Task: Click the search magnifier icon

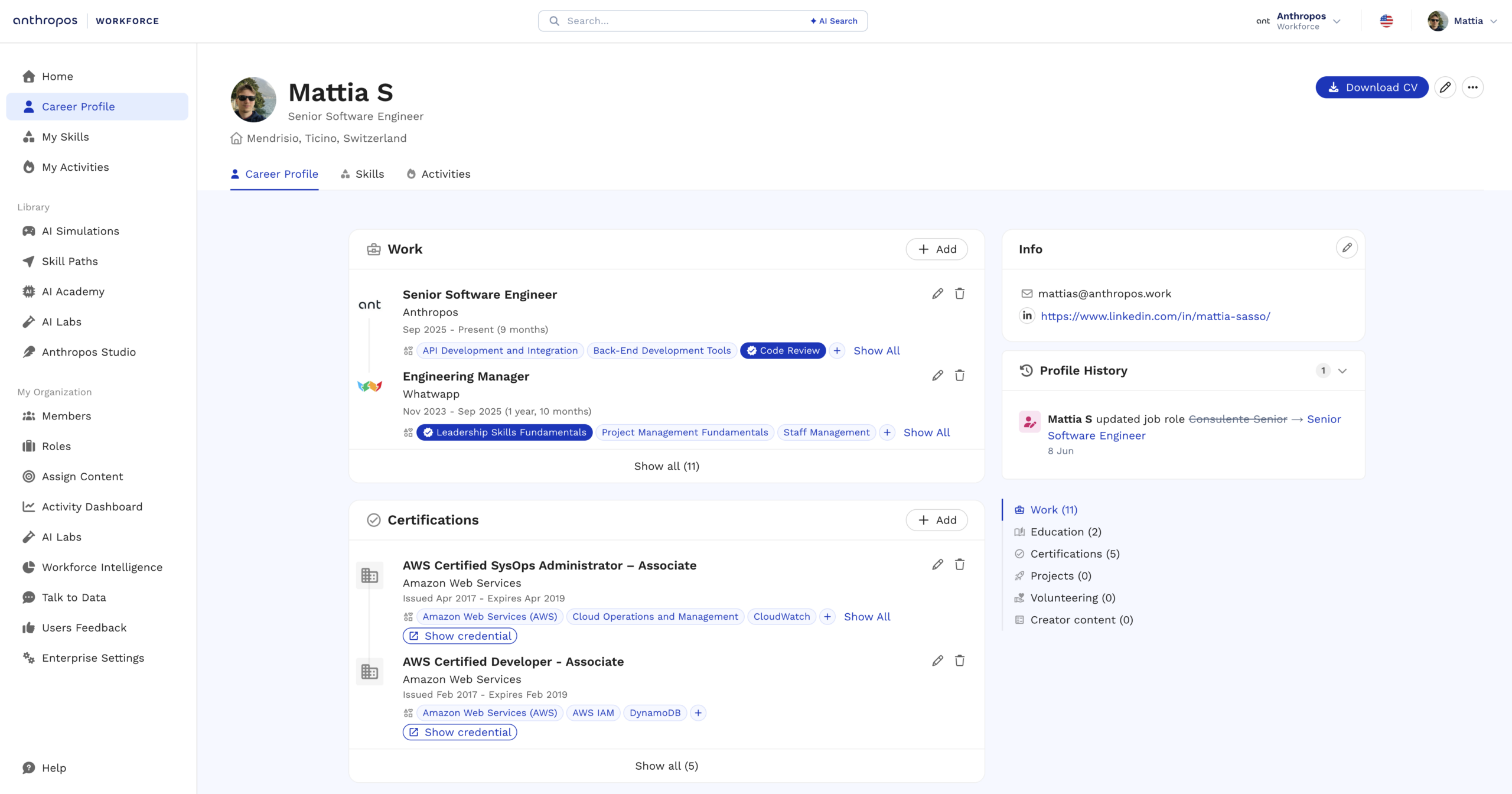Action: click(x=554, y=21)
